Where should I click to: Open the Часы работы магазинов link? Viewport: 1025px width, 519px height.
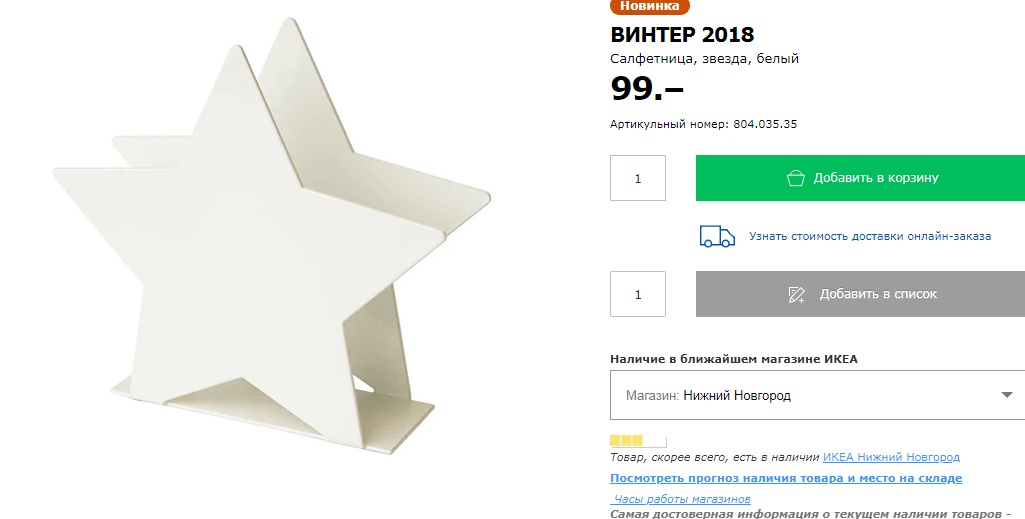[x=681, y=499]
